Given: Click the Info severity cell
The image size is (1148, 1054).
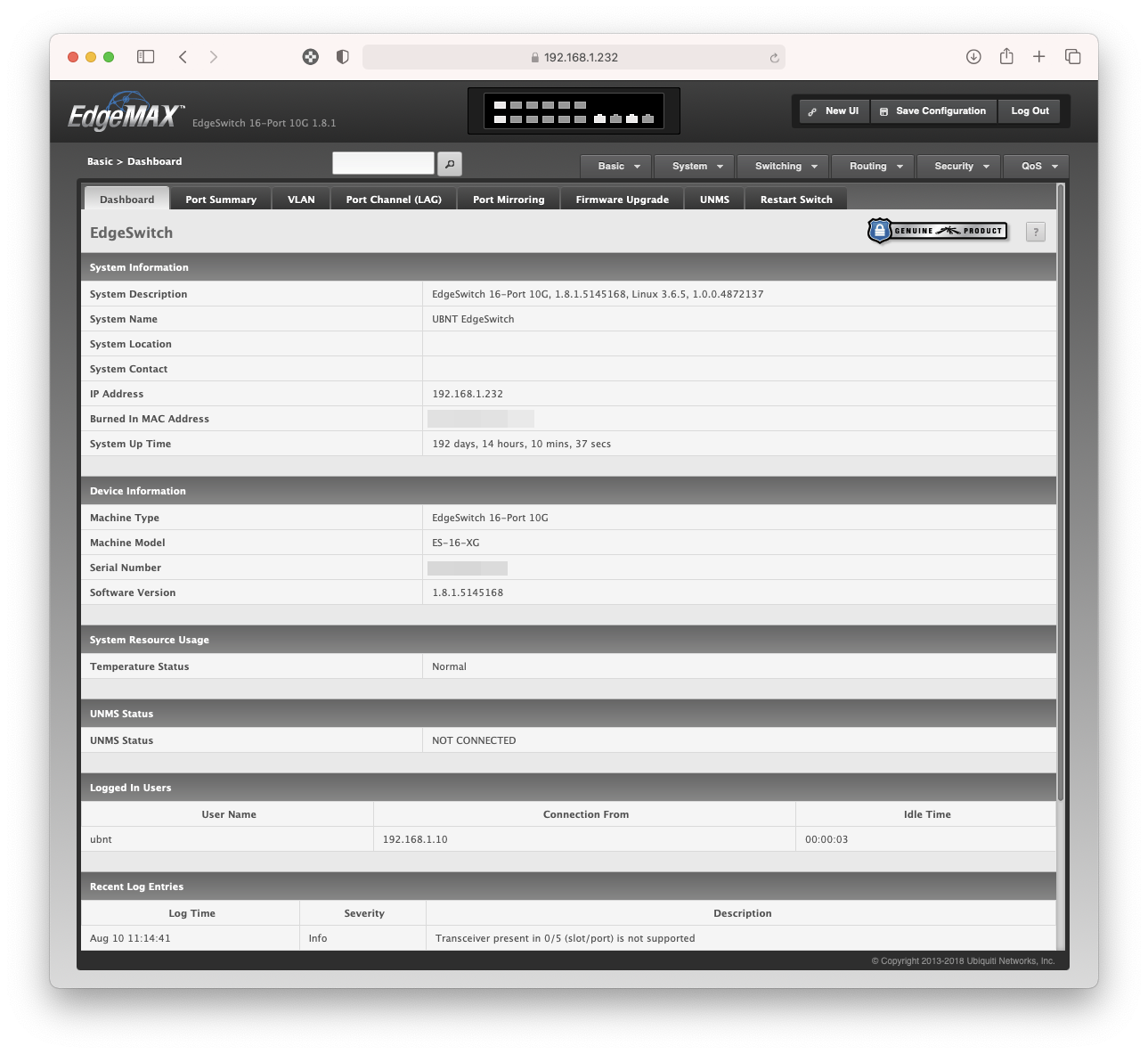Looking at the screenshot, I should [x=318, y=938].
